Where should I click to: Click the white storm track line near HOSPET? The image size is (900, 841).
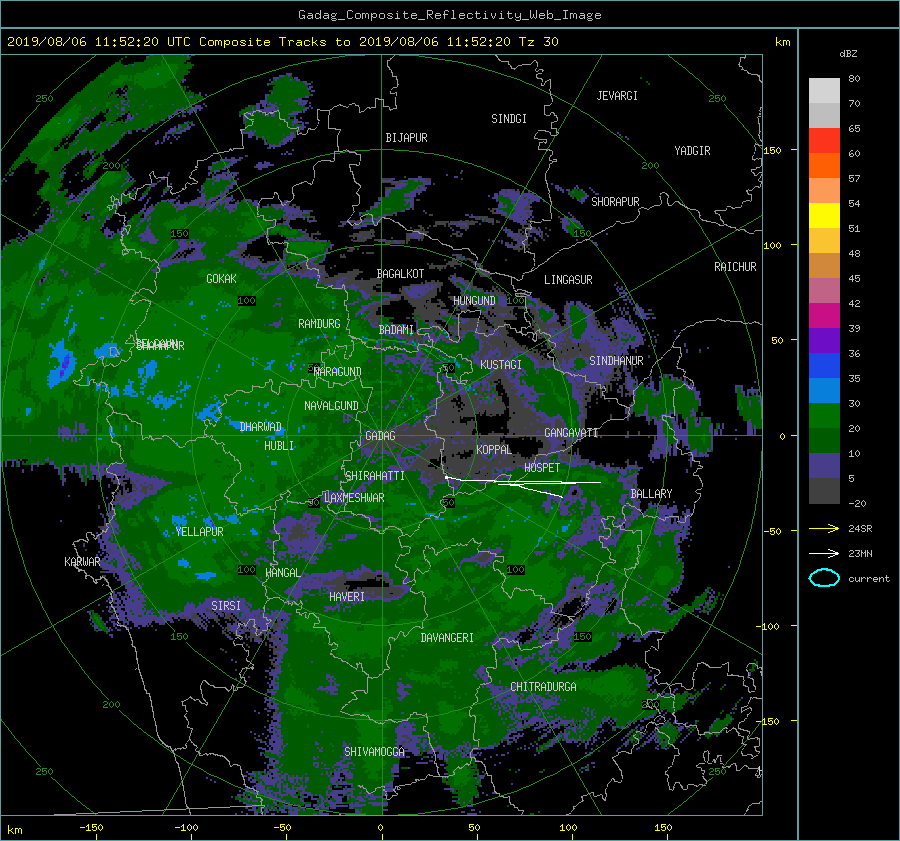[x=522, y=482]
